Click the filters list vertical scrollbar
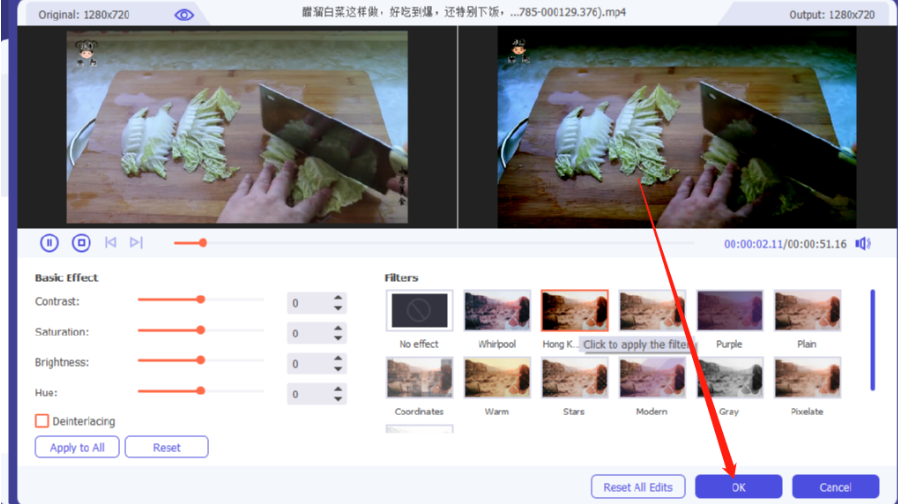 (x=872, y=340)
